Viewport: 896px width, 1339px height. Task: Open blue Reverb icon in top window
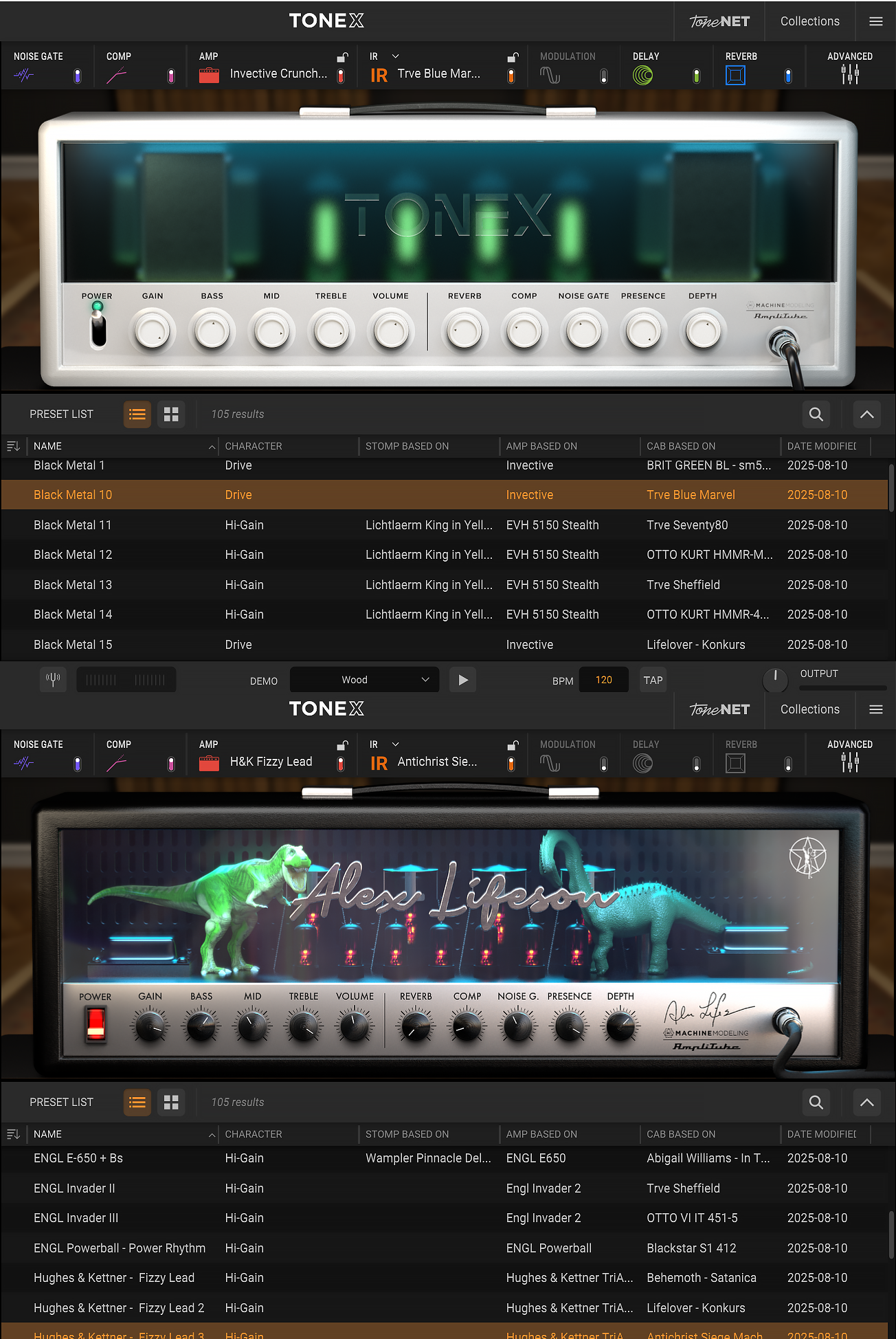(735, 76)
